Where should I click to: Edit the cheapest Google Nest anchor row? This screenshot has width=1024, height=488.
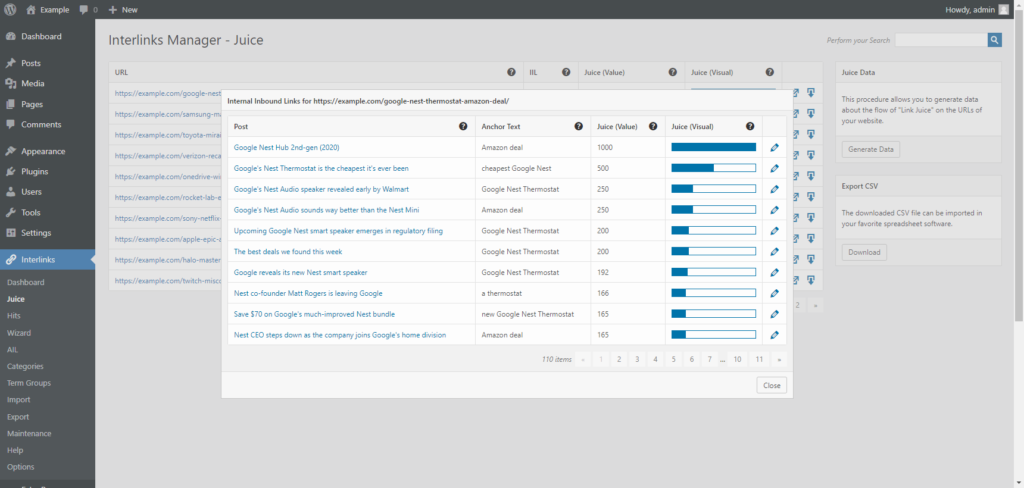(775, 169)
